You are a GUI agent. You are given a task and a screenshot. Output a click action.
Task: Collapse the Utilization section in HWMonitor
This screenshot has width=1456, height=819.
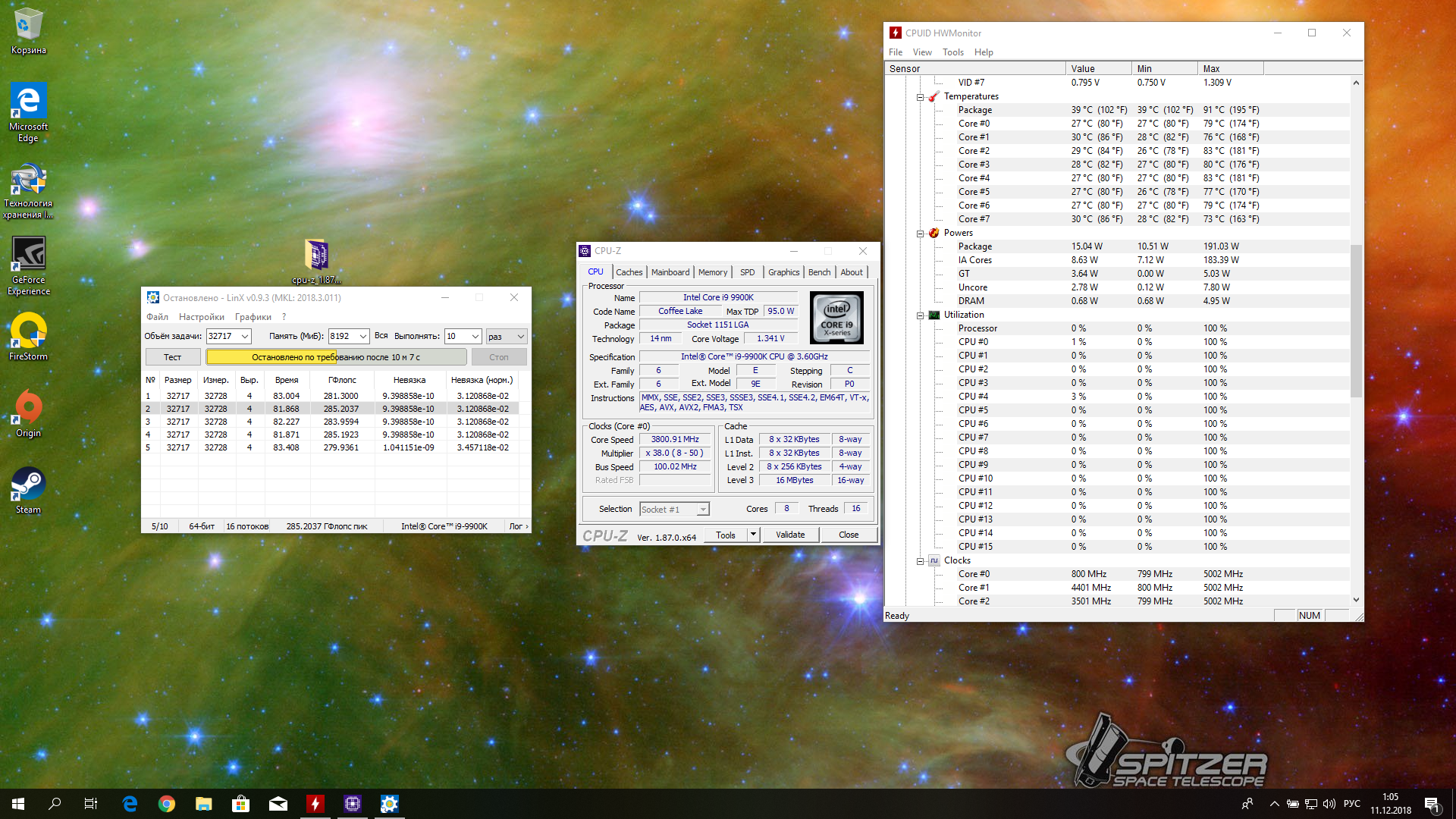tap(920, 315)
